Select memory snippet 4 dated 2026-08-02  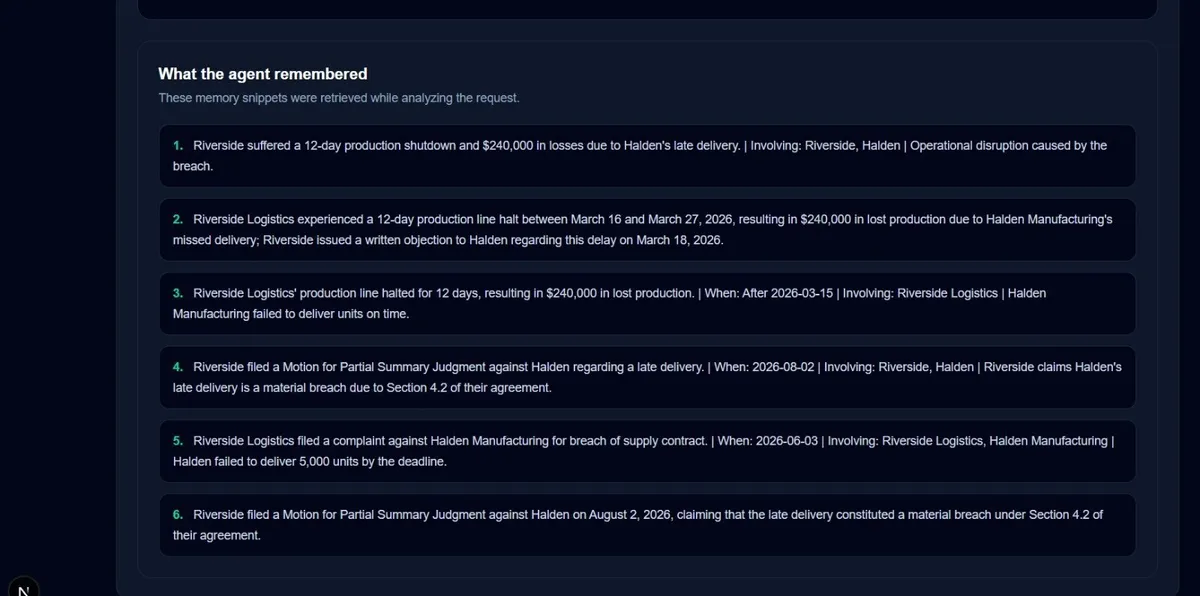(647, 377)
